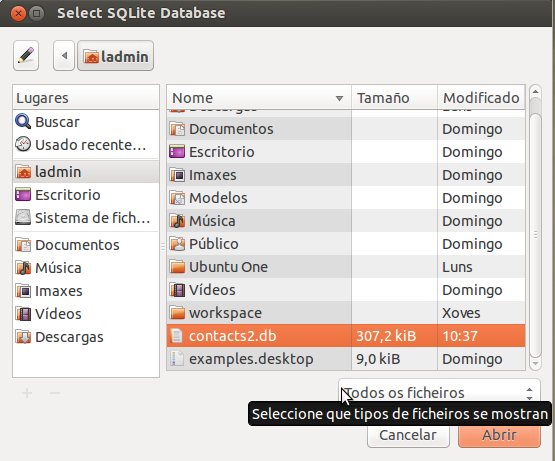Screen dimensions: 555x461
Task: Open Vídeos bookmark in Lugares sidebar
Action: (86, 314)
